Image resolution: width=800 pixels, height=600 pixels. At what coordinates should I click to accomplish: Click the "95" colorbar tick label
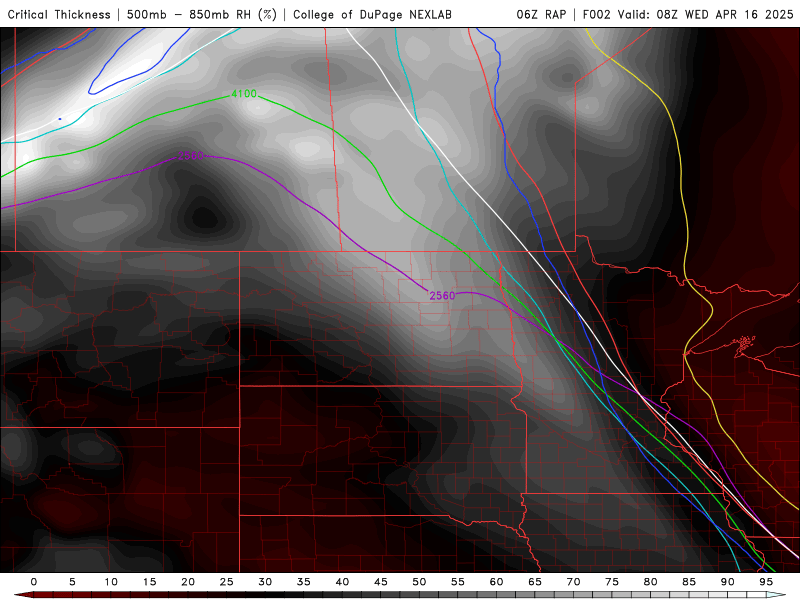(x=766, y=582)
